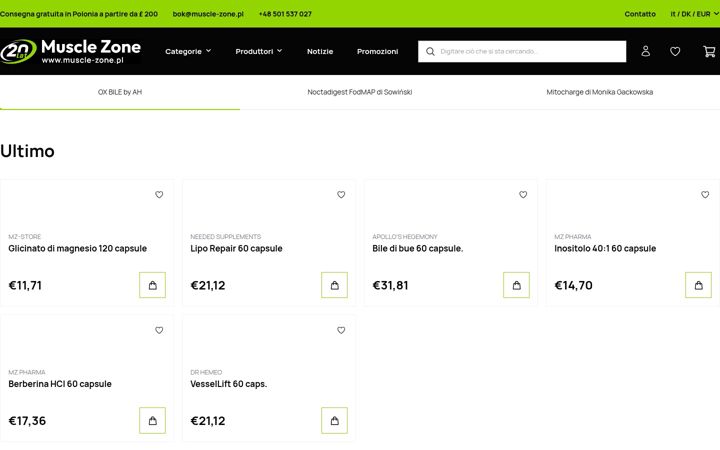
Task: Add Glicinato di magnesio to cart
Action: pyautogui.click(x=152, y=285)
